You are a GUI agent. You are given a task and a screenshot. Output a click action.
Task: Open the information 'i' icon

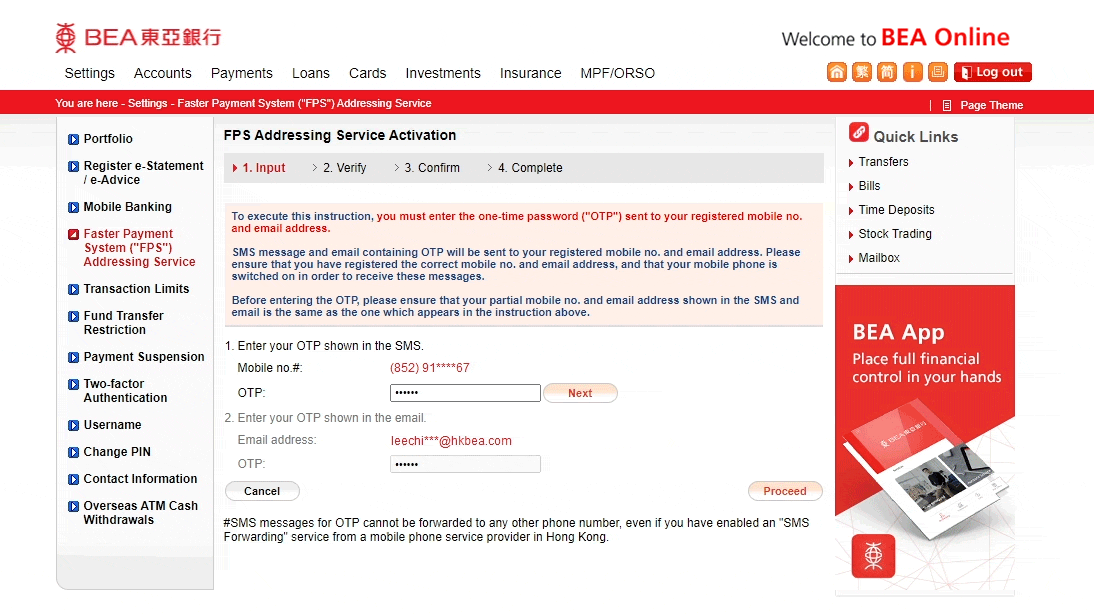tap(913, 72)
